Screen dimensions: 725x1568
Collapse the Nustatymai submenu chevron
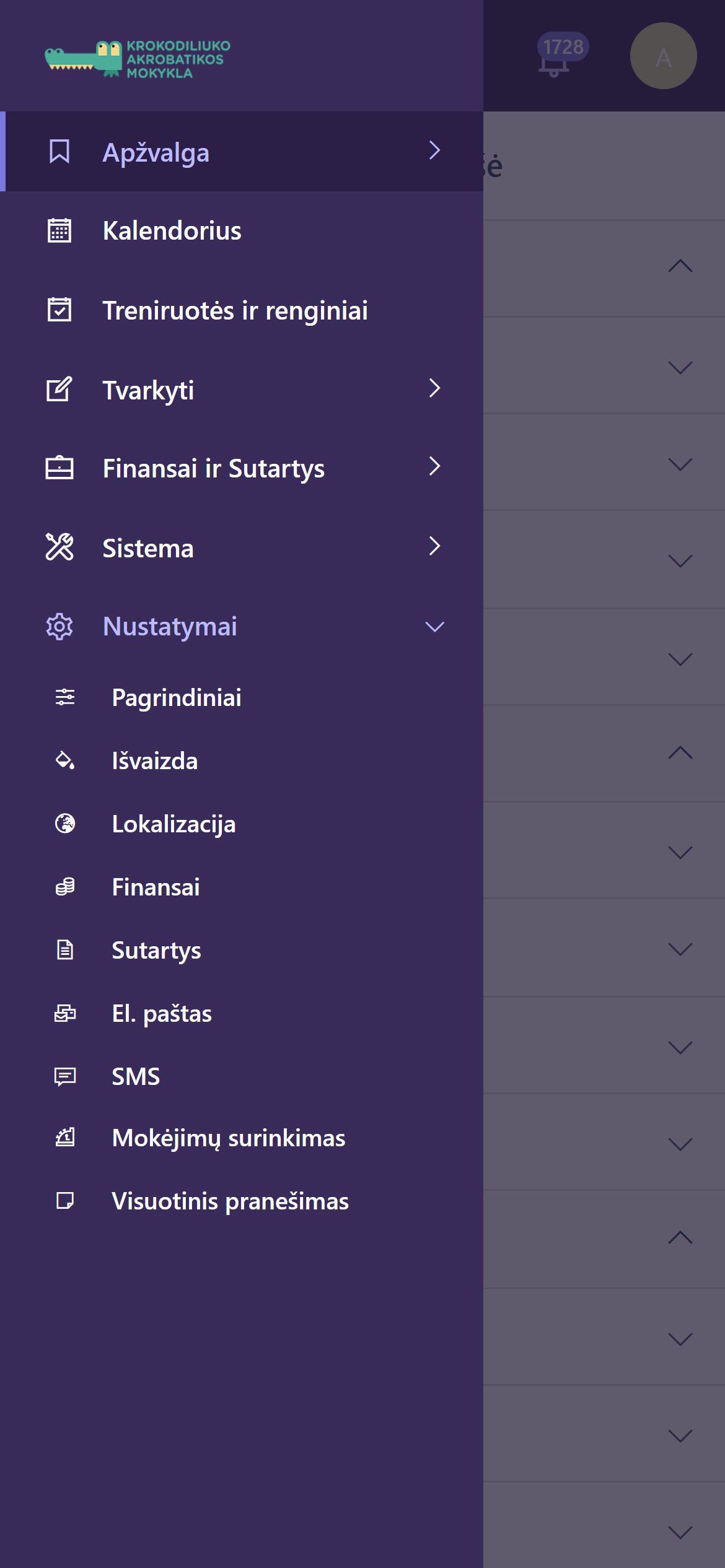(x=434, y=627)
